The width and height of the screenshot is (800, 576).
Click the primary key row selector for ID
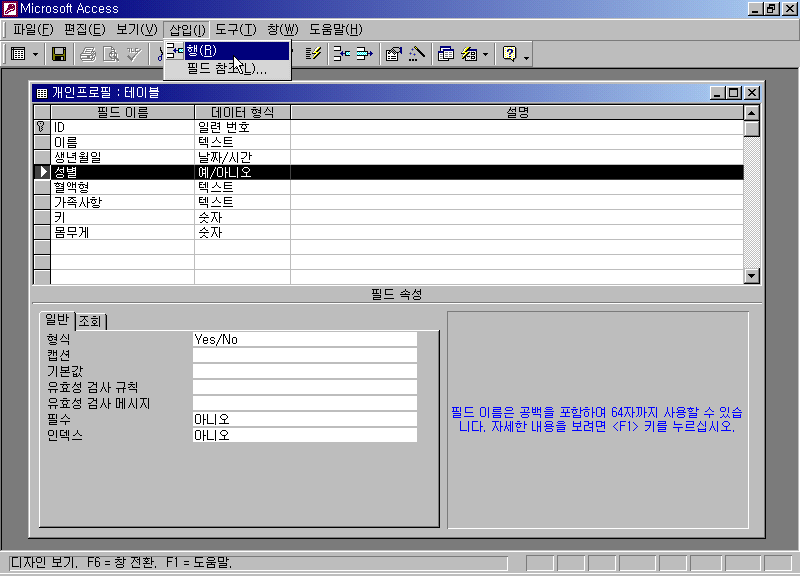(x=42, y=127)
